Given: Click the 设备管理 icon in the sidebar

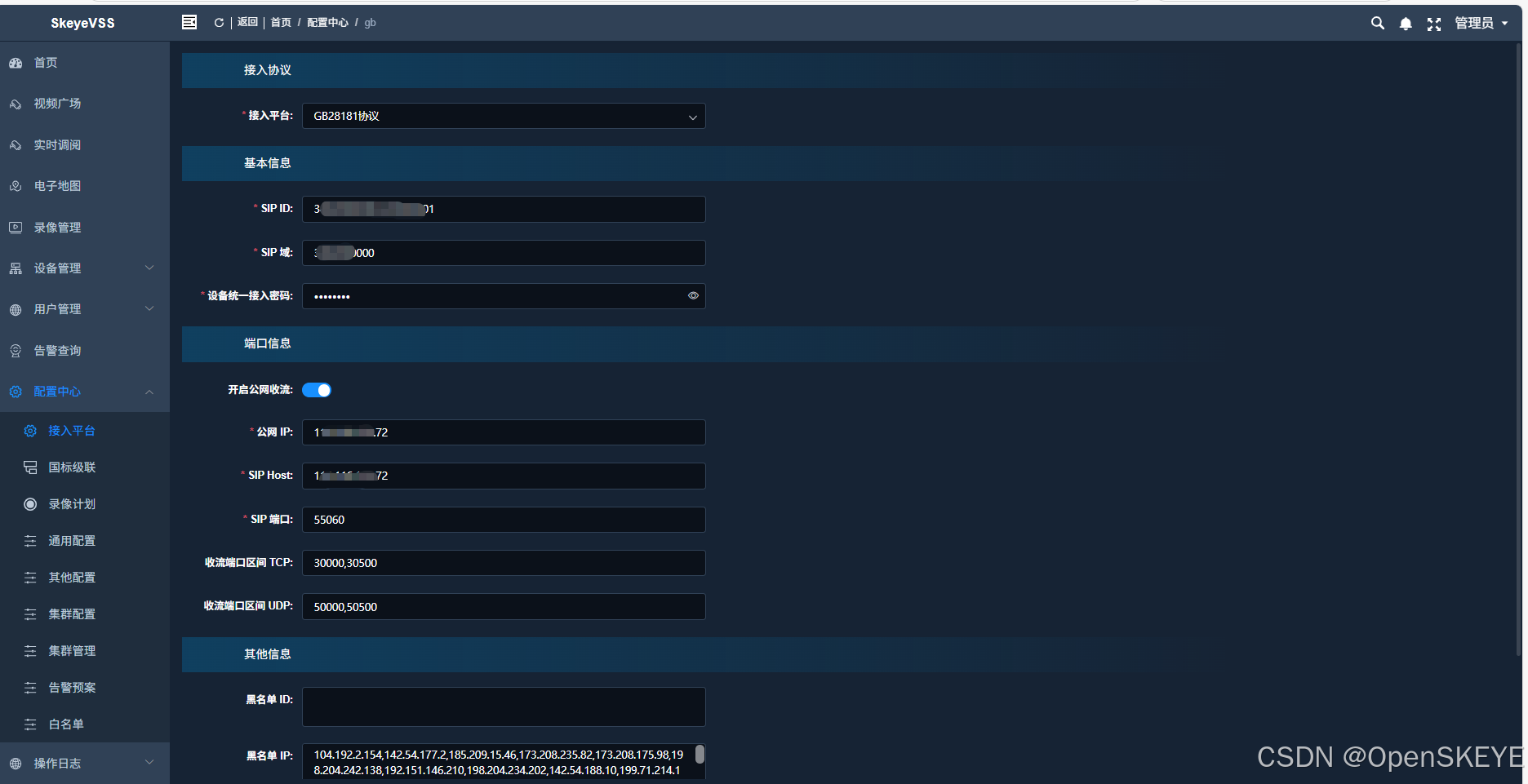Looking at the screenshot, I should click(16, 268).
